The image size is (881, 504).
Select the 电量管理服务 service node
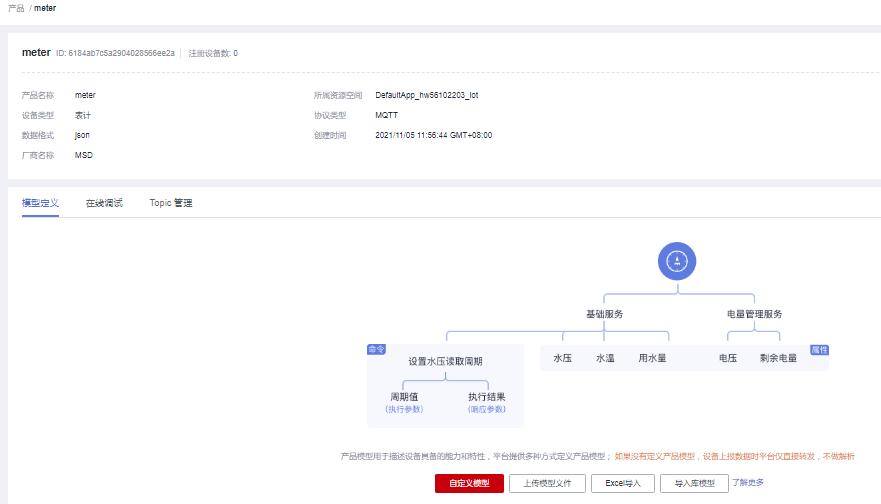click(755, 314)
